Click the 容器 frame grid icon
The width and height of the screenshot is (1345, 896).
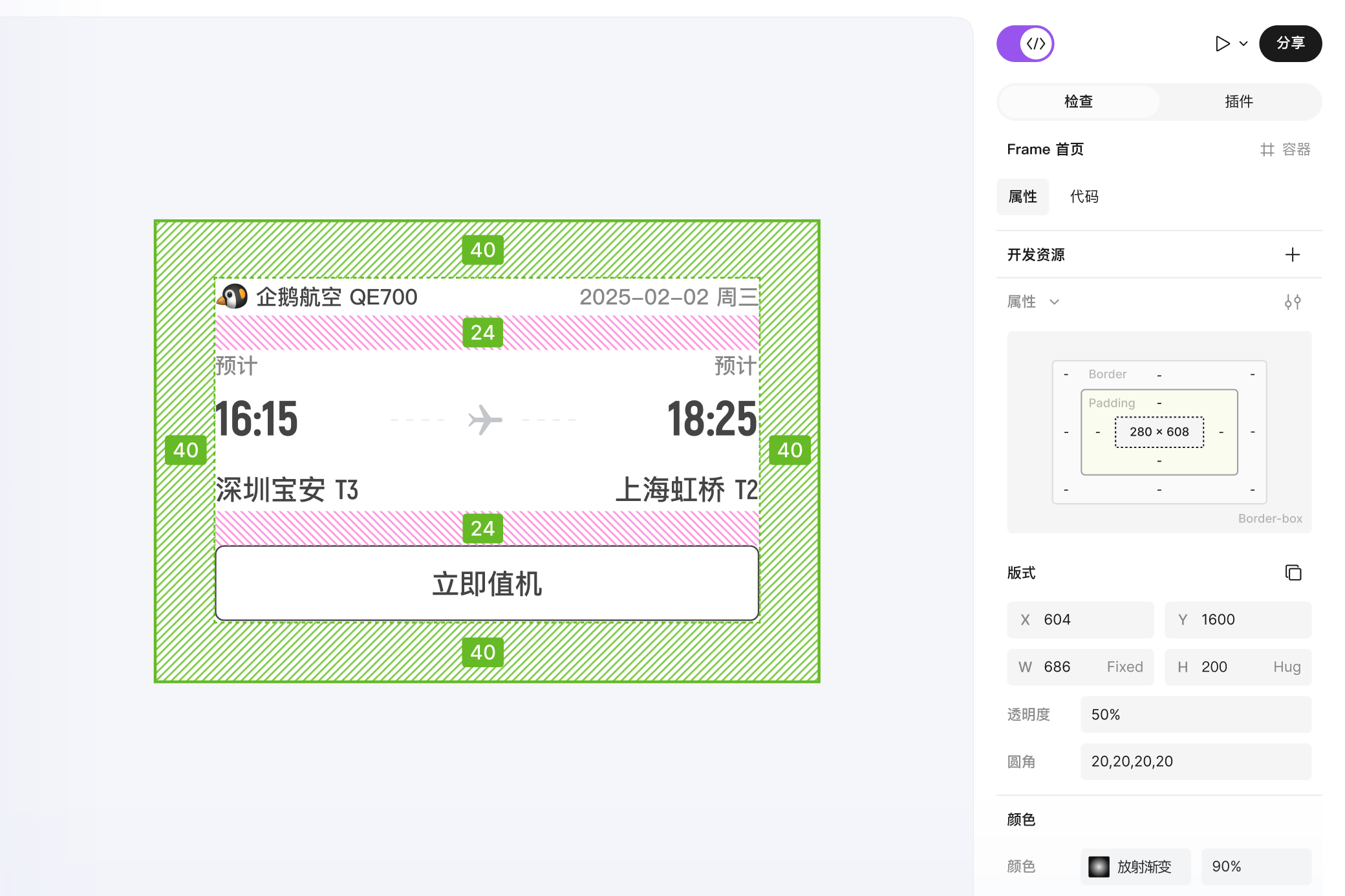1267,150
